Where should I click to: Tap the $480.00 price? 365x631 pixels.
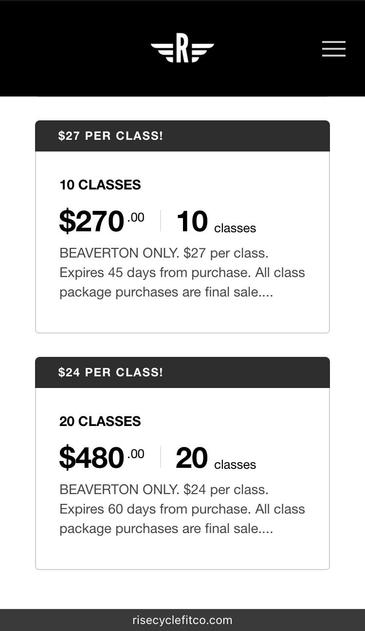click(x=102, y=458)
